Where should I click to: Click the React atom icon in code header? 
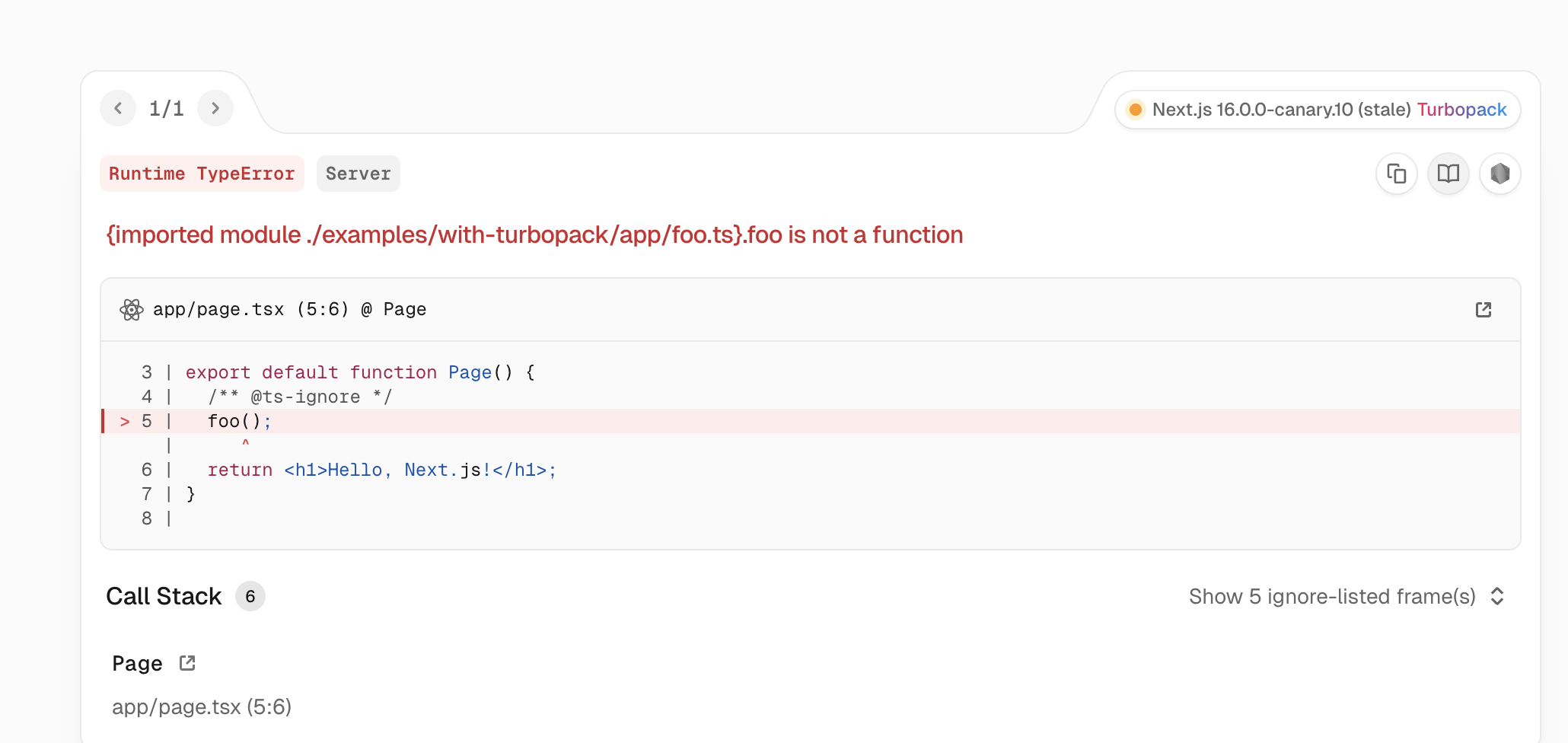click(132, 310)
